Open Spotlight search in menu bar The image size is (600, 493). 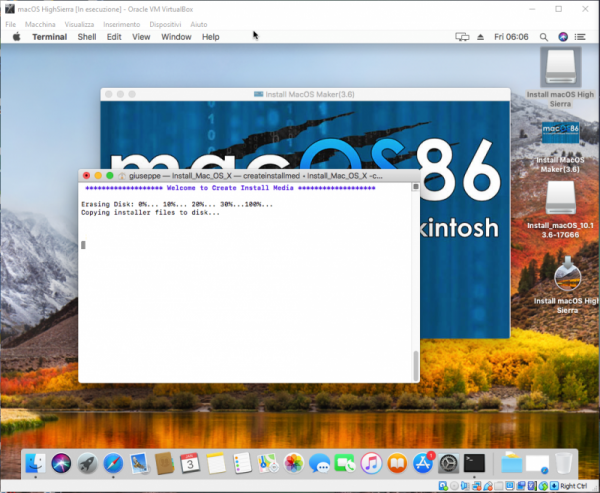click(x=543, y=37)
